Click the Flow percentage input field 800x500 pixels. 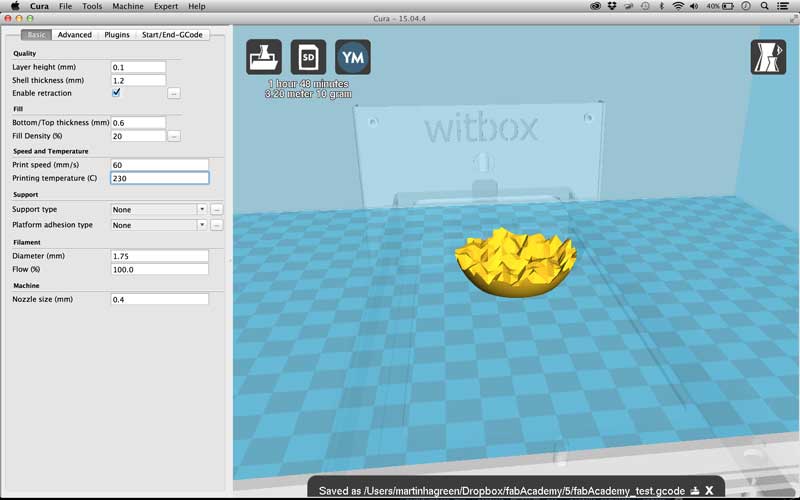click(x=160, y=269)
